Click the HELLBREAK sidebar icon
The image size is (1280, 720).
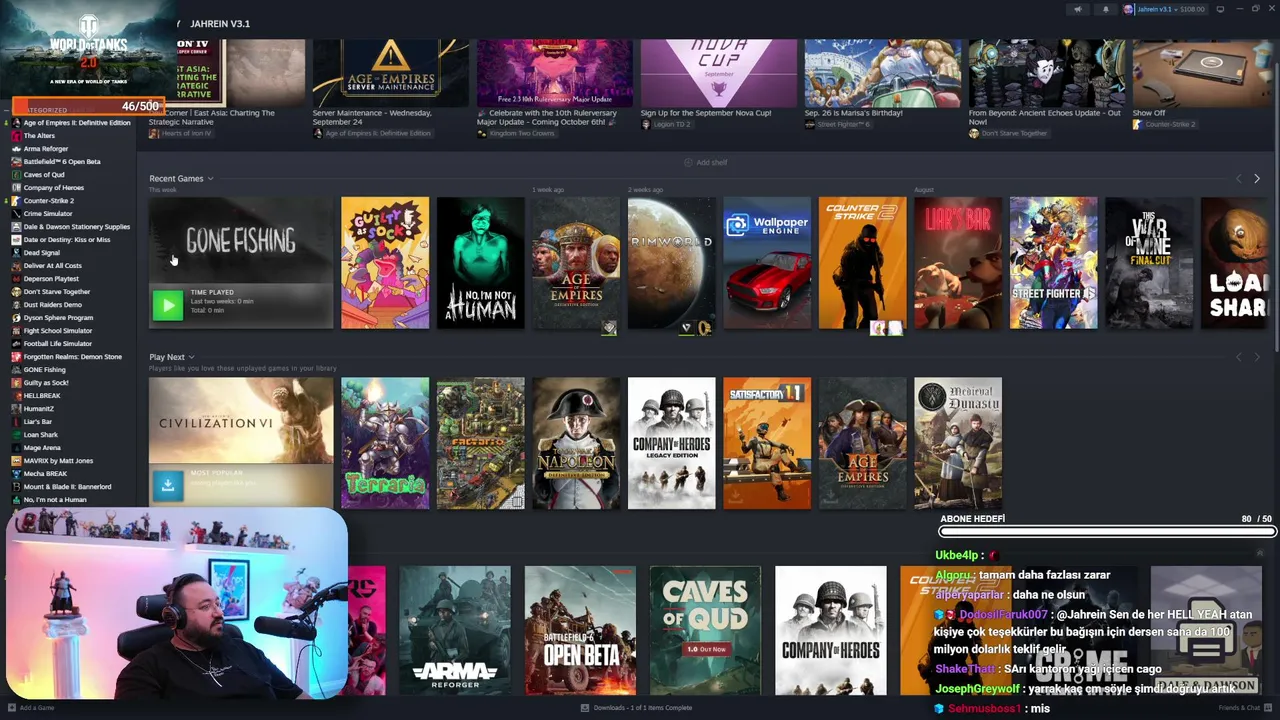point(16,396)
